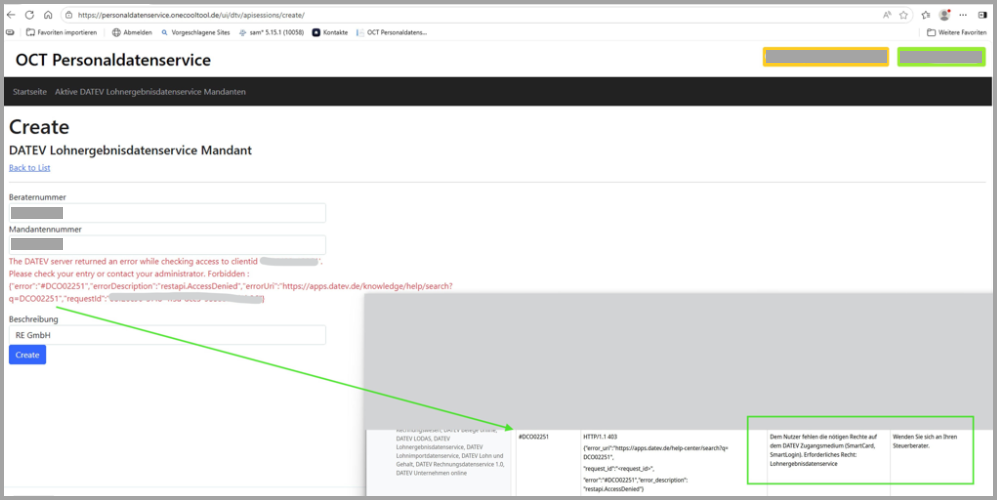Reload the page with the refresh icon

tap(29, 15)
